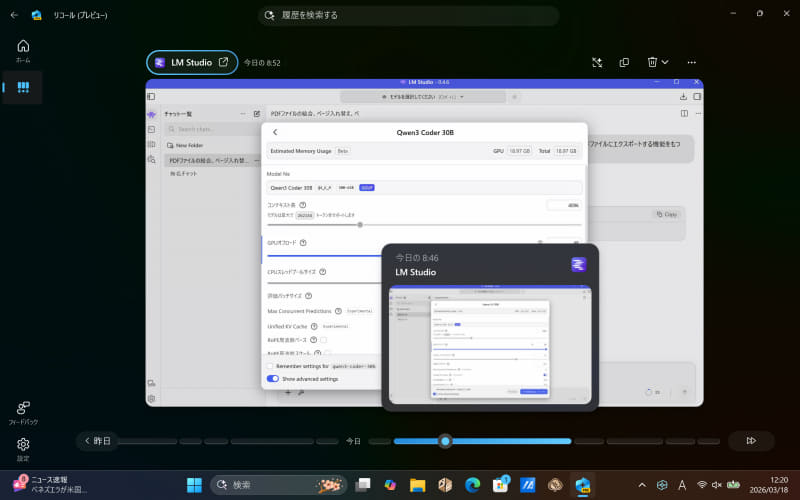The height and width of the screenshot is (500, 800).
Task: Show help for コンテキスト長
Action: tap(303, 205)
